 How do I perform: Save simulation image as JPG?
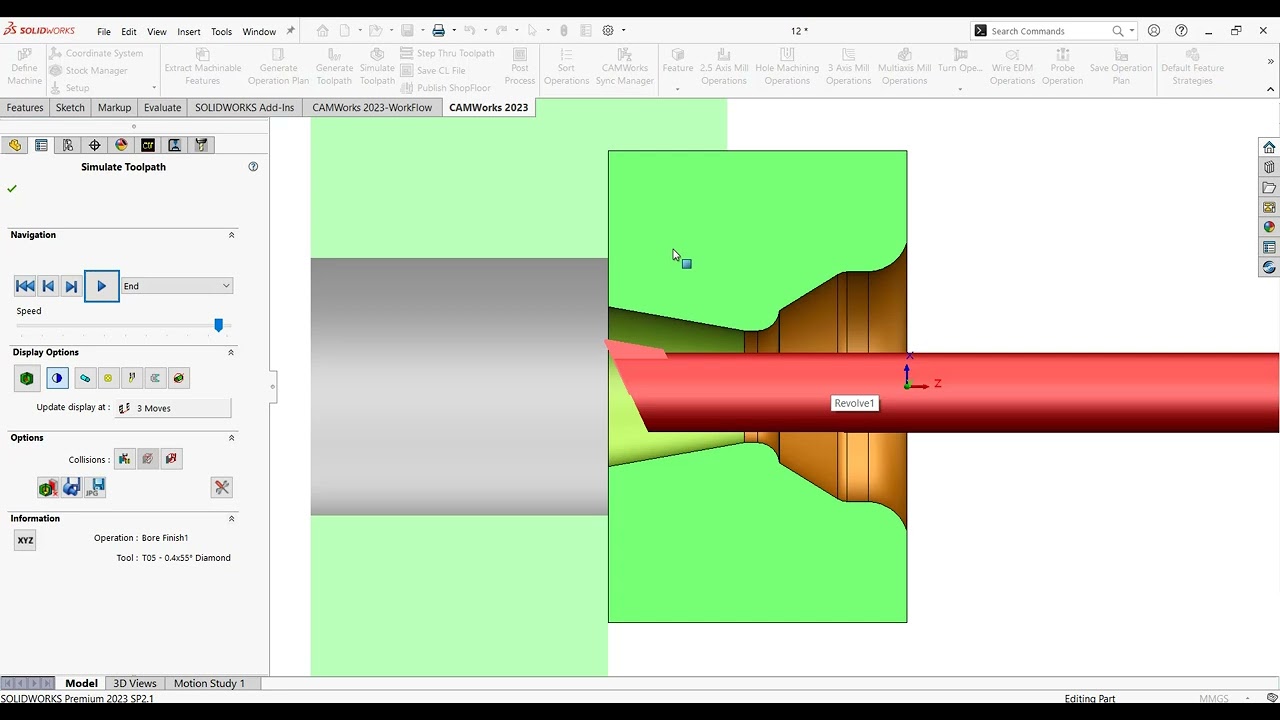click(x=95, y=487)
